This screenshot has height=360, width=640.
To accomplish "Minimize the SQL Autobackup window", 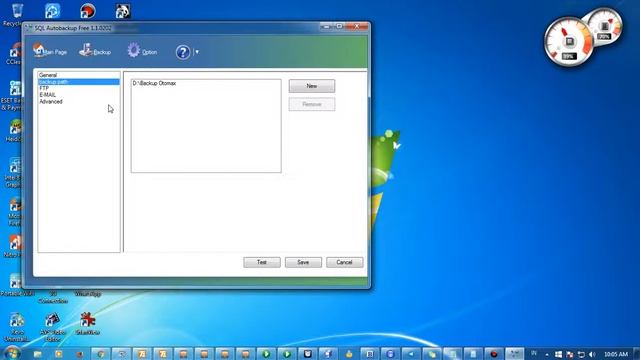I will [x=326, y=27].
